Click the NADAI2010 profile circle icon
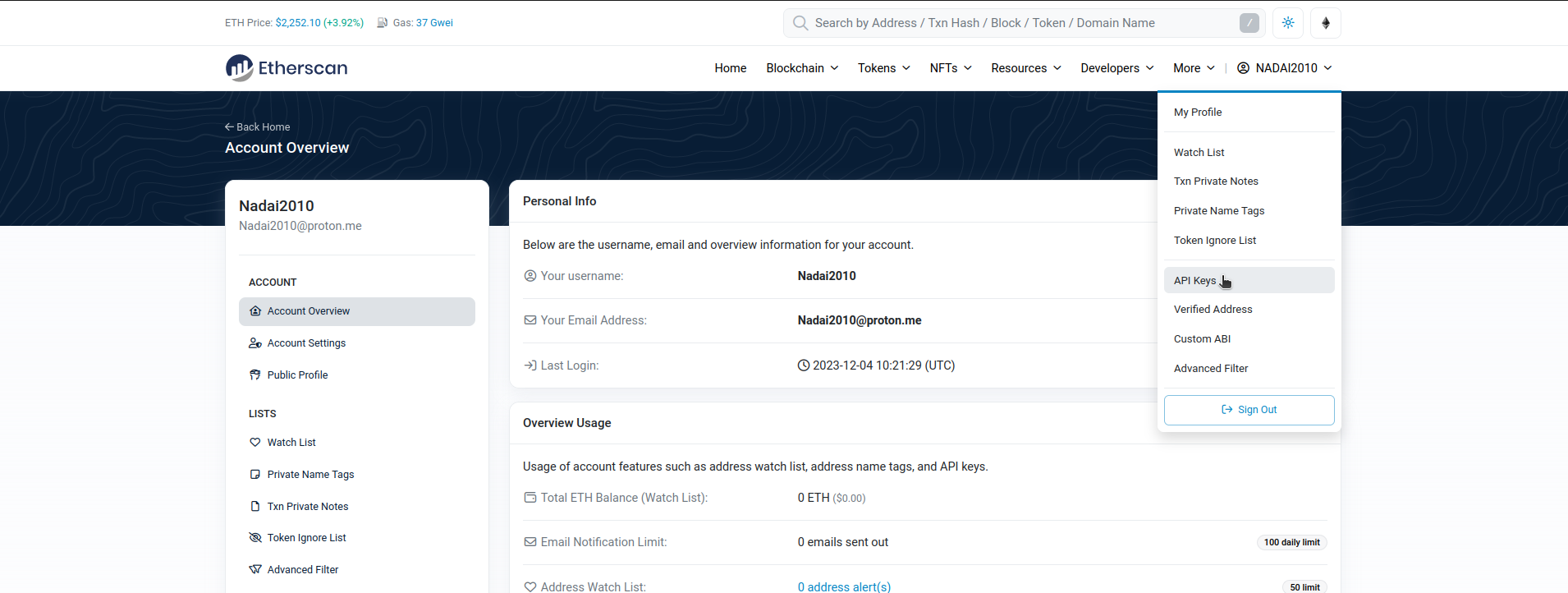1568x593 pixels. 1244,68
